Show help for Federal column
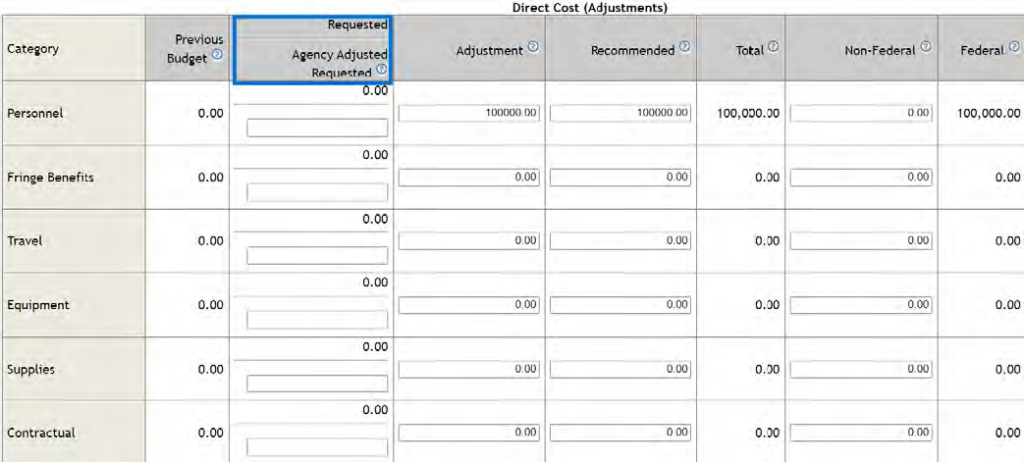This screenshot has height=462, width=1024. coord(1014,47)
